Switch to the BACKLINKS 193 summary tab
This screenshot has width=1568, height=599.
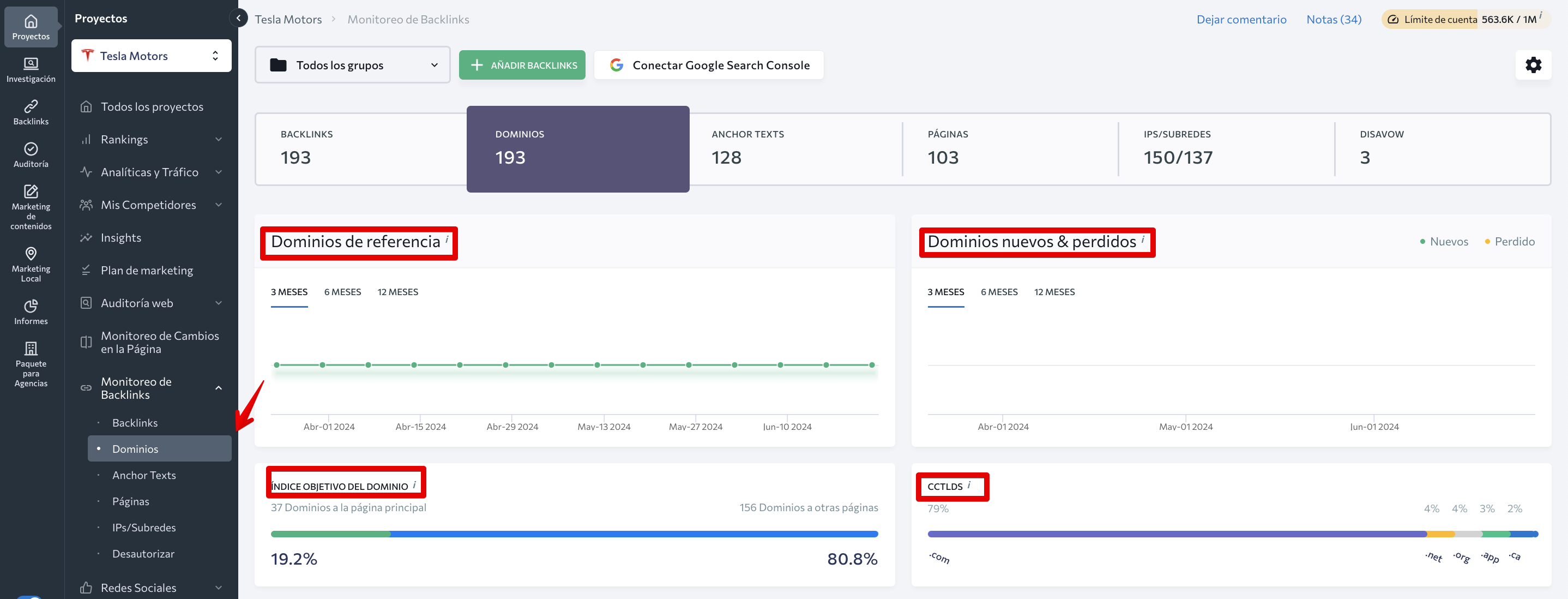click(x=361, y=149)
